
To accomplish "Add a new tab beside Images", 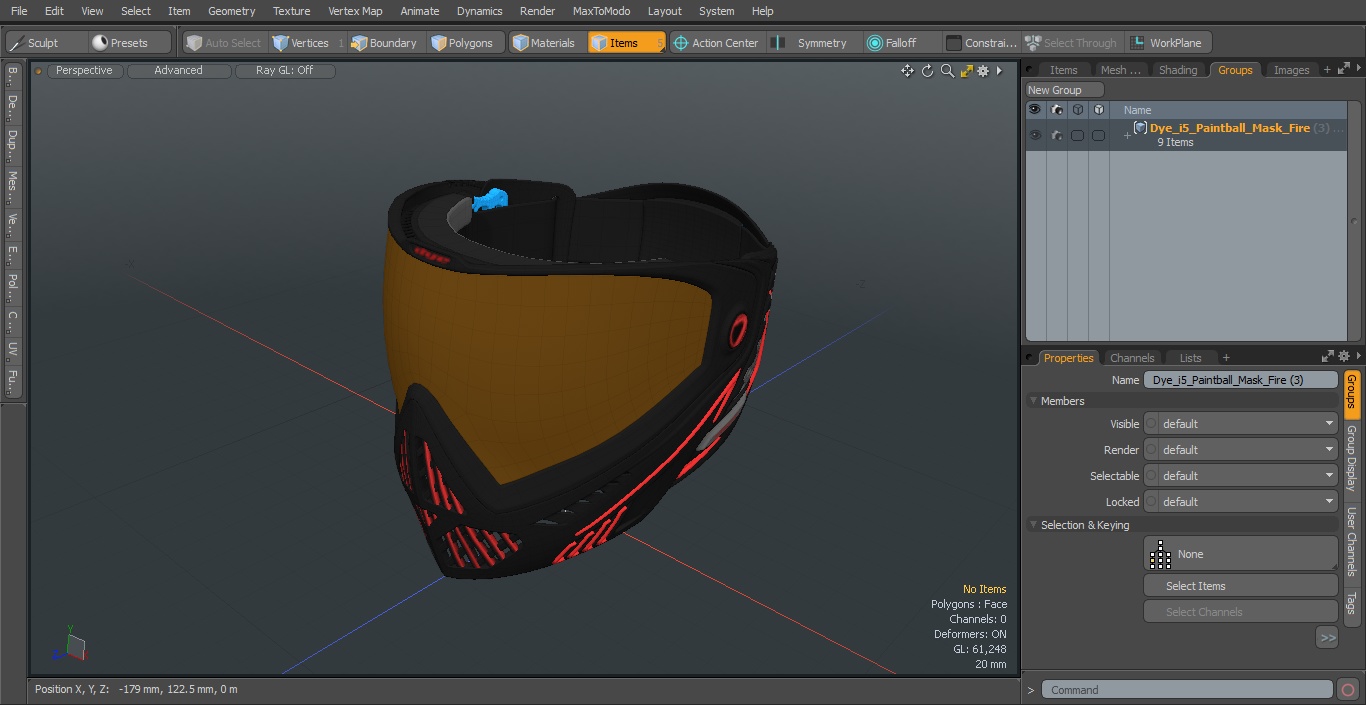I will [x=1327, y=70].
